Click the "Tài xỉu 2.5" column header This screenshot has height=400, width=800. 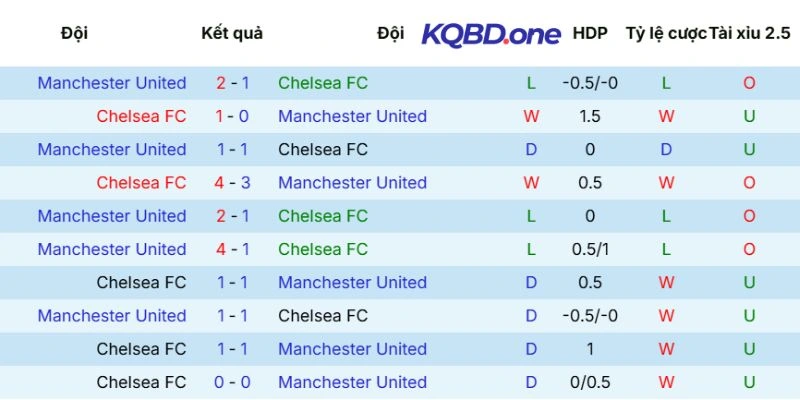pos(749,34)
